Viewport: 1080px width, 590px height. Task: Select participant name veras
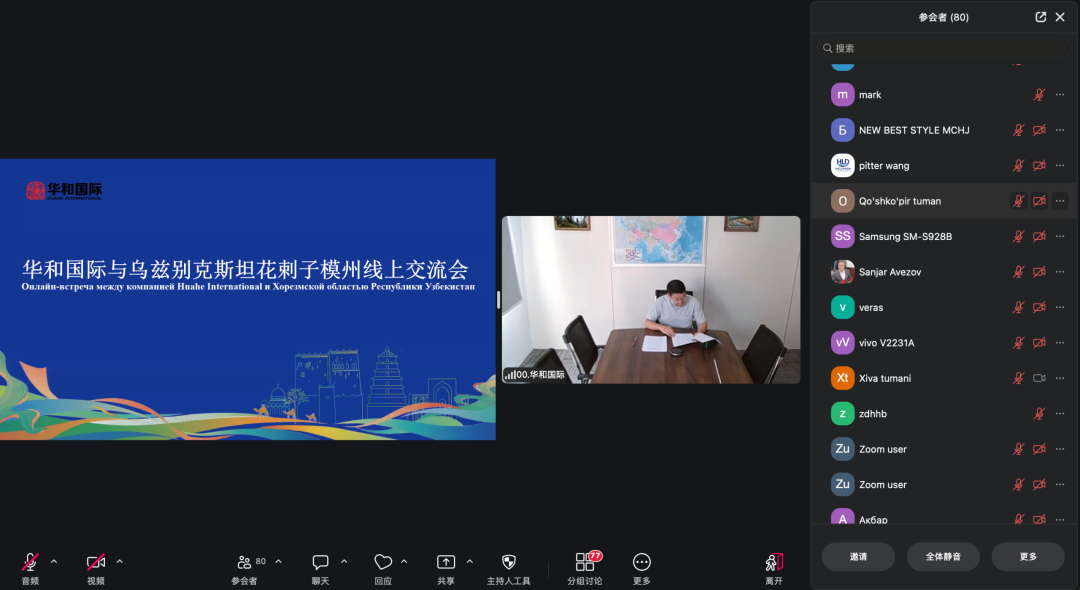click(x=871, y=307)
